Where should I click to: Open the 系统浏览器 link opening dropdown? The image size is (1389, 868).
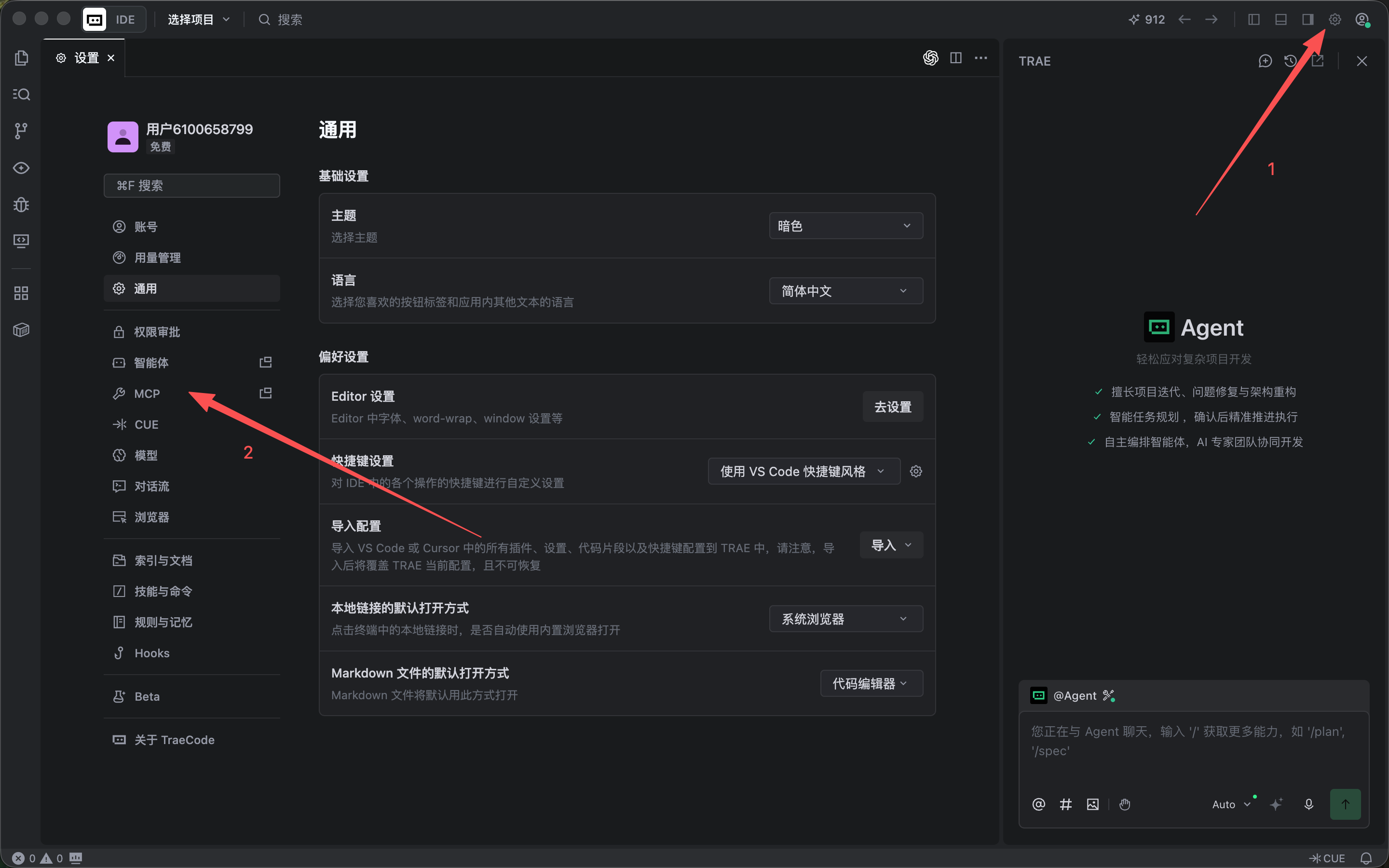[x=846, y=619]
